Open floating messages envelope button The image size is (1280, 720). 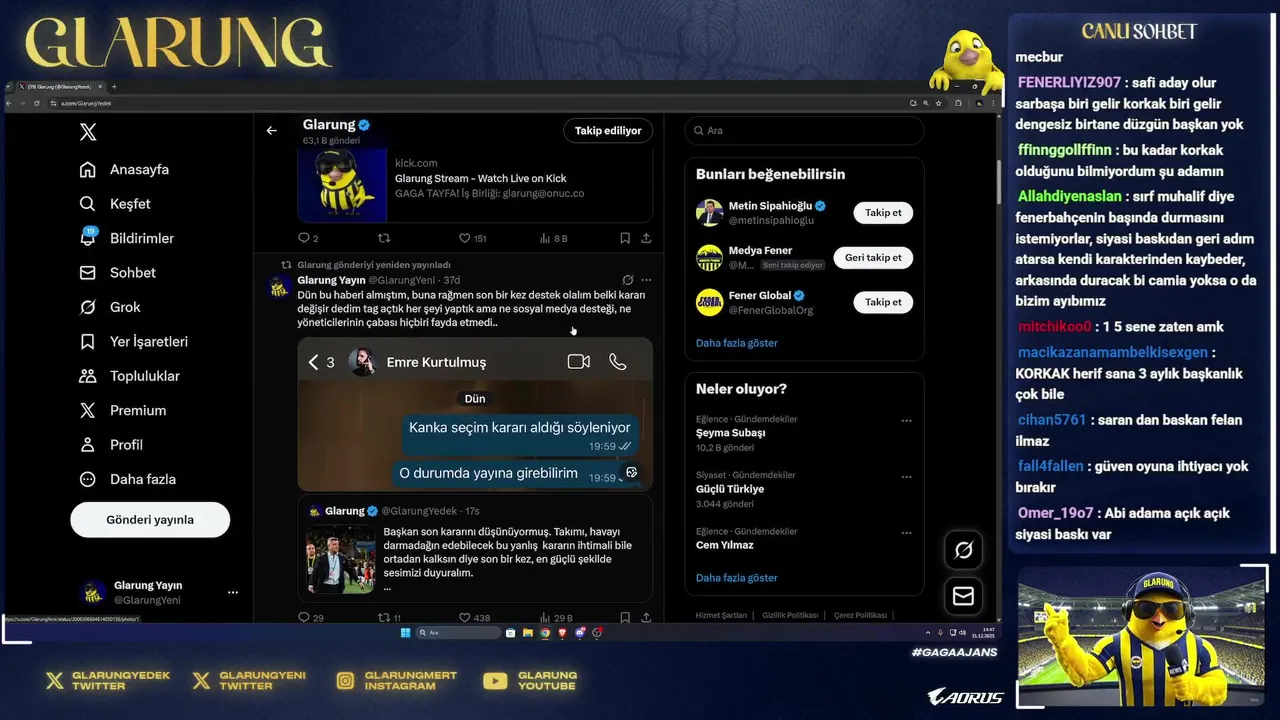coord(964,596)
